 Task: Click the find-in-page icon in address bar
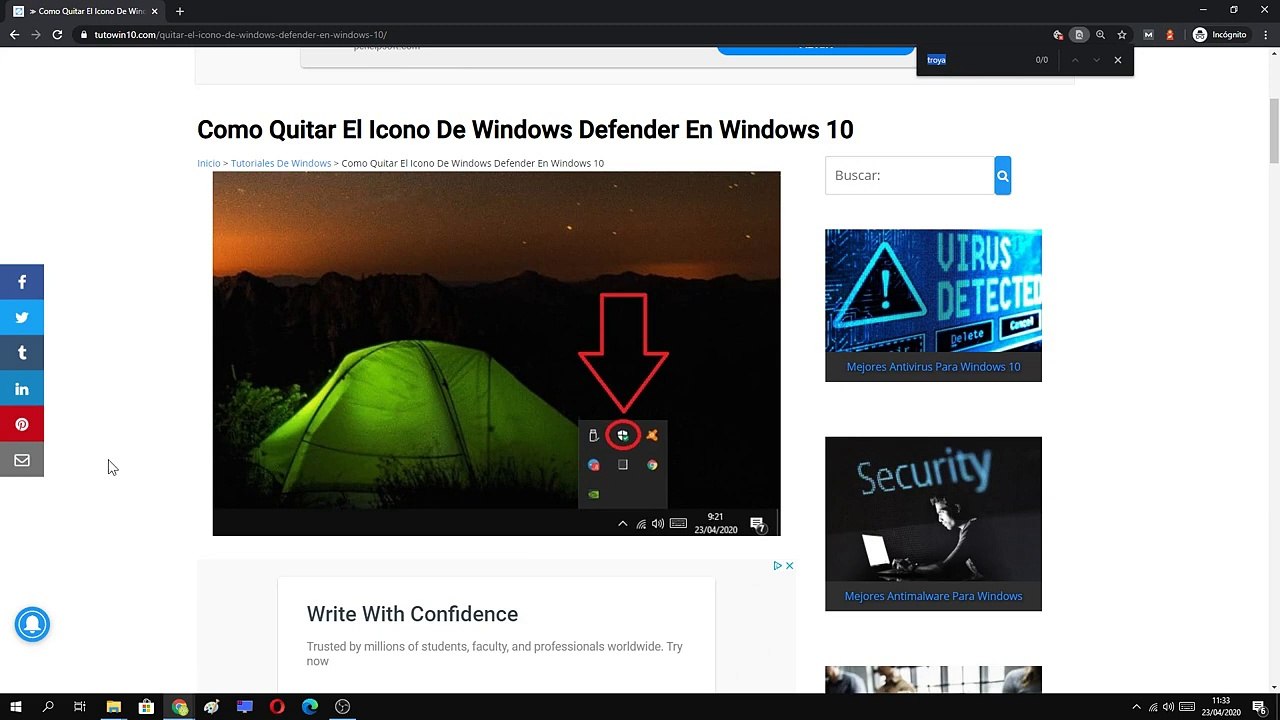(1079, 35)
